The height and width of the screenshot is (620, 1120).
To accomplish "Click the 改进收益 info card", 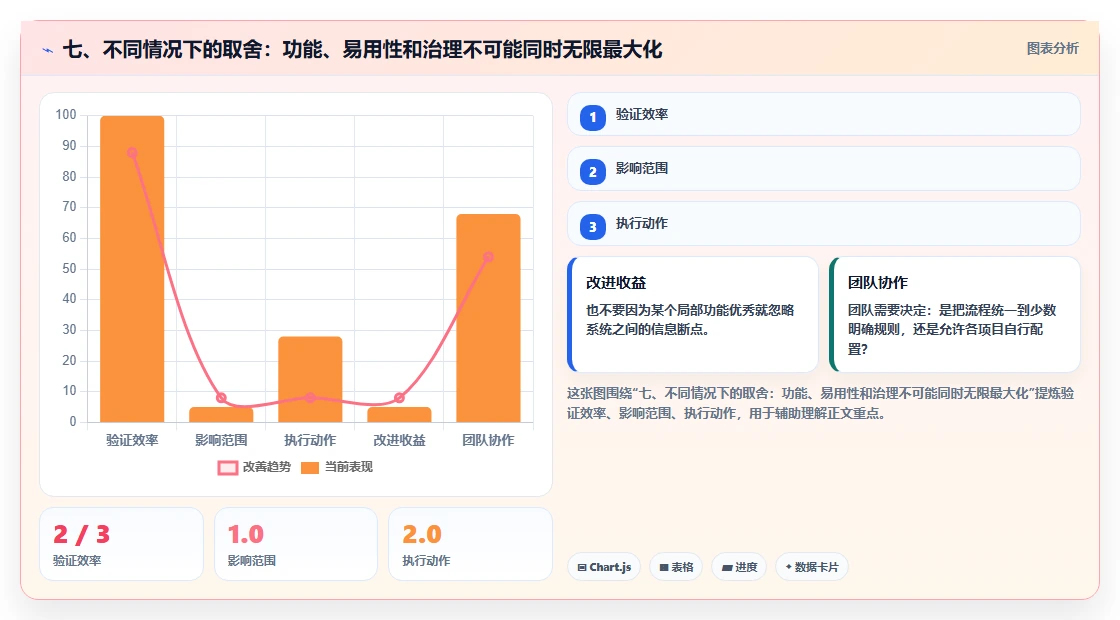I will pyautogui.click(x=692, y=314).
